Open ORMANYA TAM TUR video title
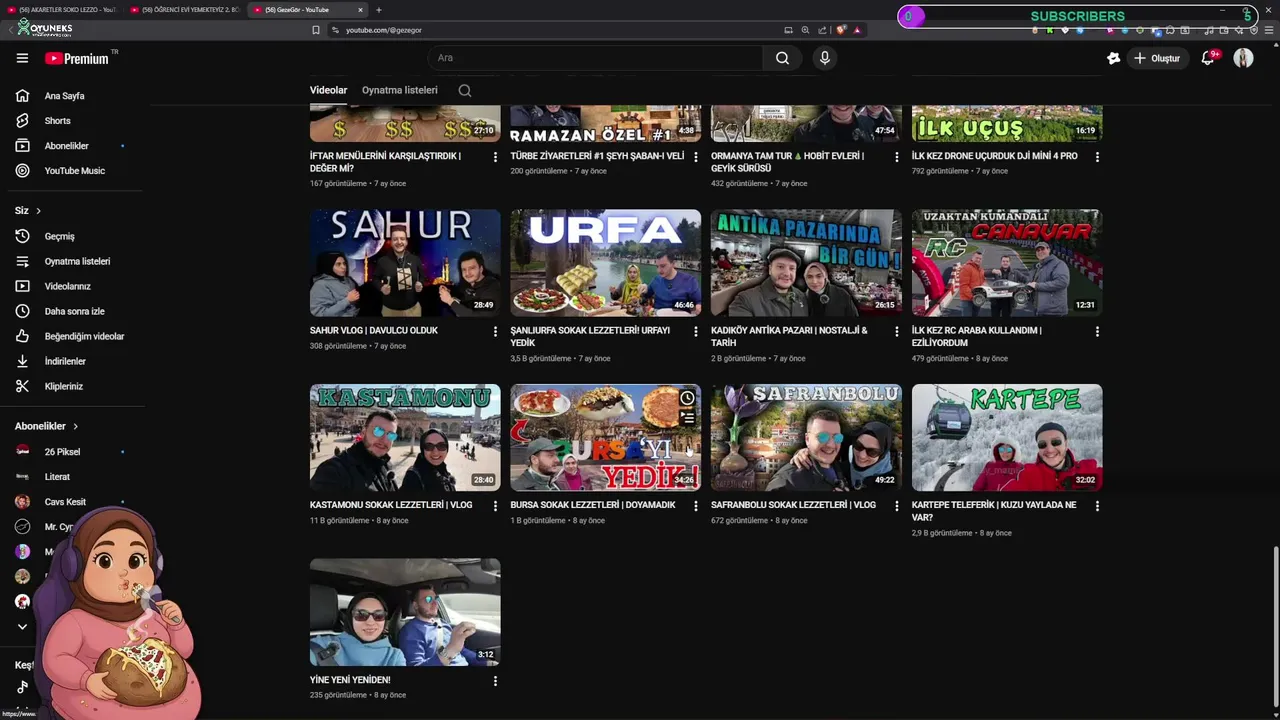This screenshot has height=720, width=1280. 787,162
